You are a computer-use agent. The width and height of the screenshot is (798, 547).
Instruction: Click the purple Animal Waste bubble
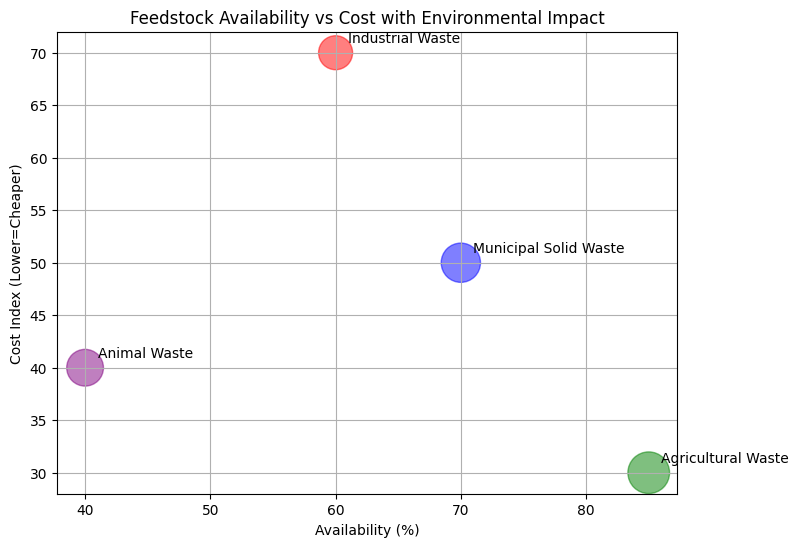(x=85, y=368)
